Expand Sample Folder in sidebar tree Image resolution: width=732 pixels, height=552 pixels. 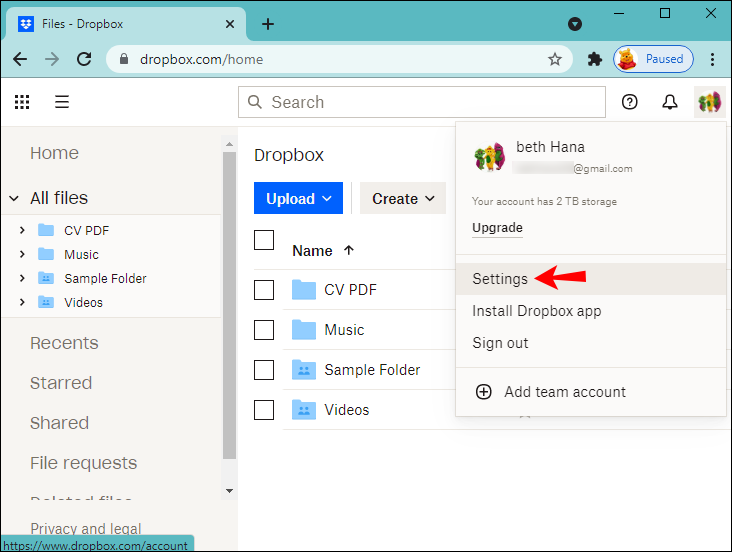22,278
